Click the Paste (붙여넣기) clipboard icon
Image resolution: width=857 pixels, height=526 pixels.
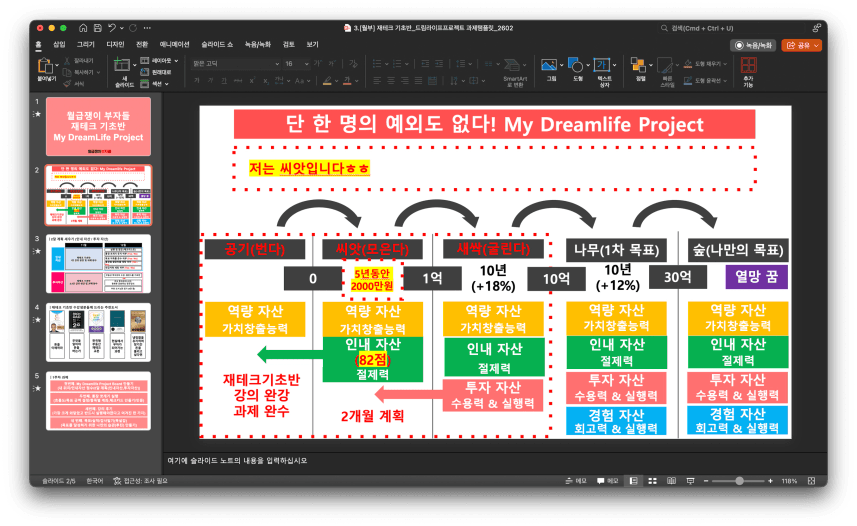pyautogui.click(x=47, y=68)
